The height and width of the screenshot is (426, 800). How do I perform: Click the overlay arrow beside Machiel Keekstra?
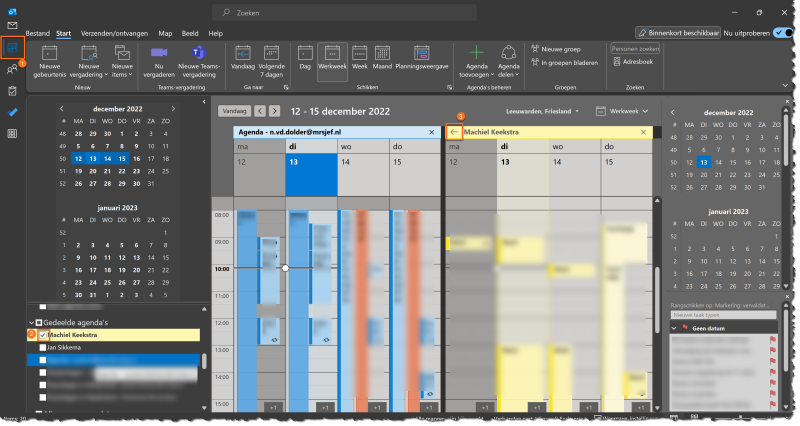454,131
